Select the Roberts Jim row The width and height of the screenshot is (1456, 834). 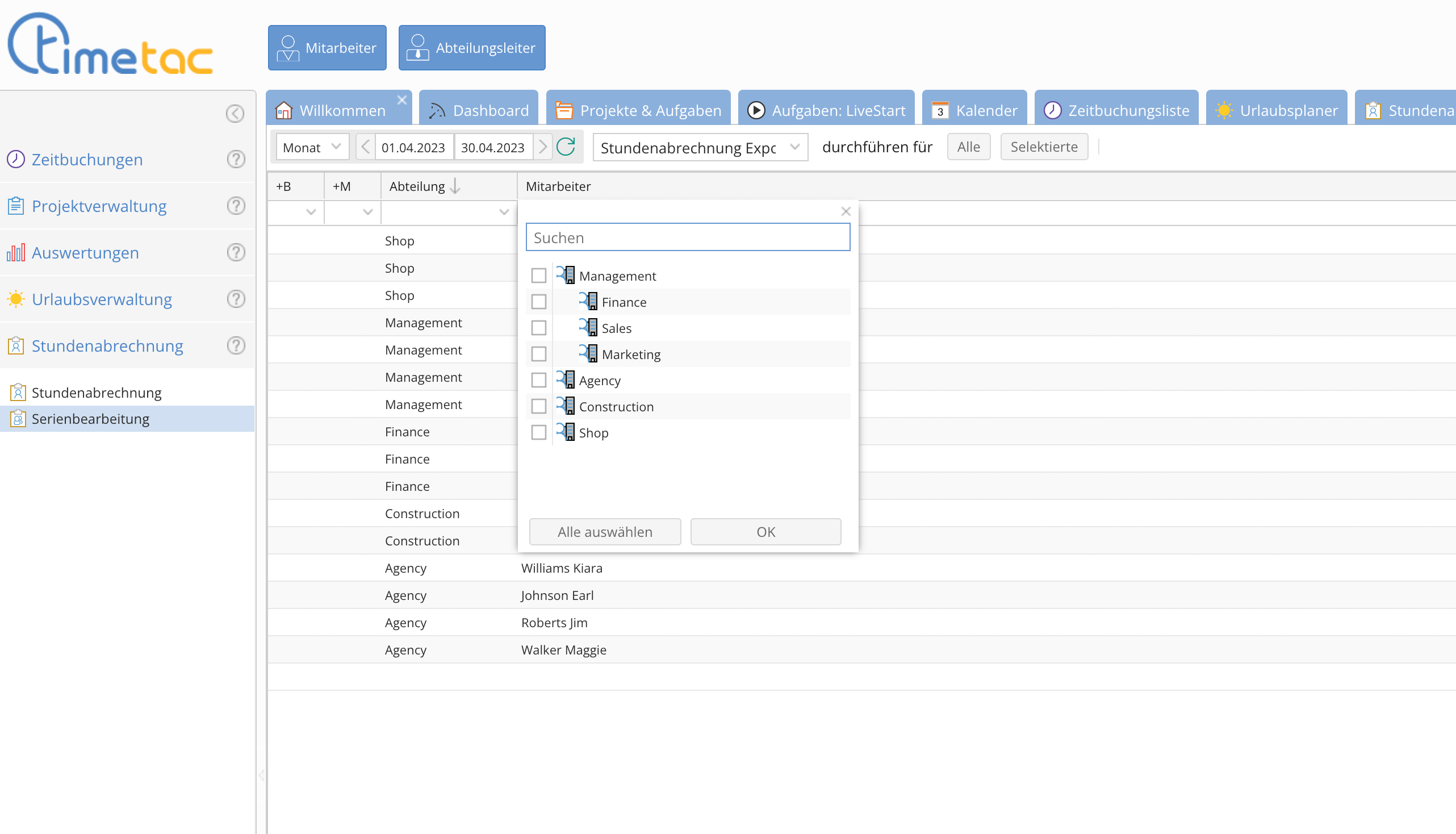coord(861,622)
